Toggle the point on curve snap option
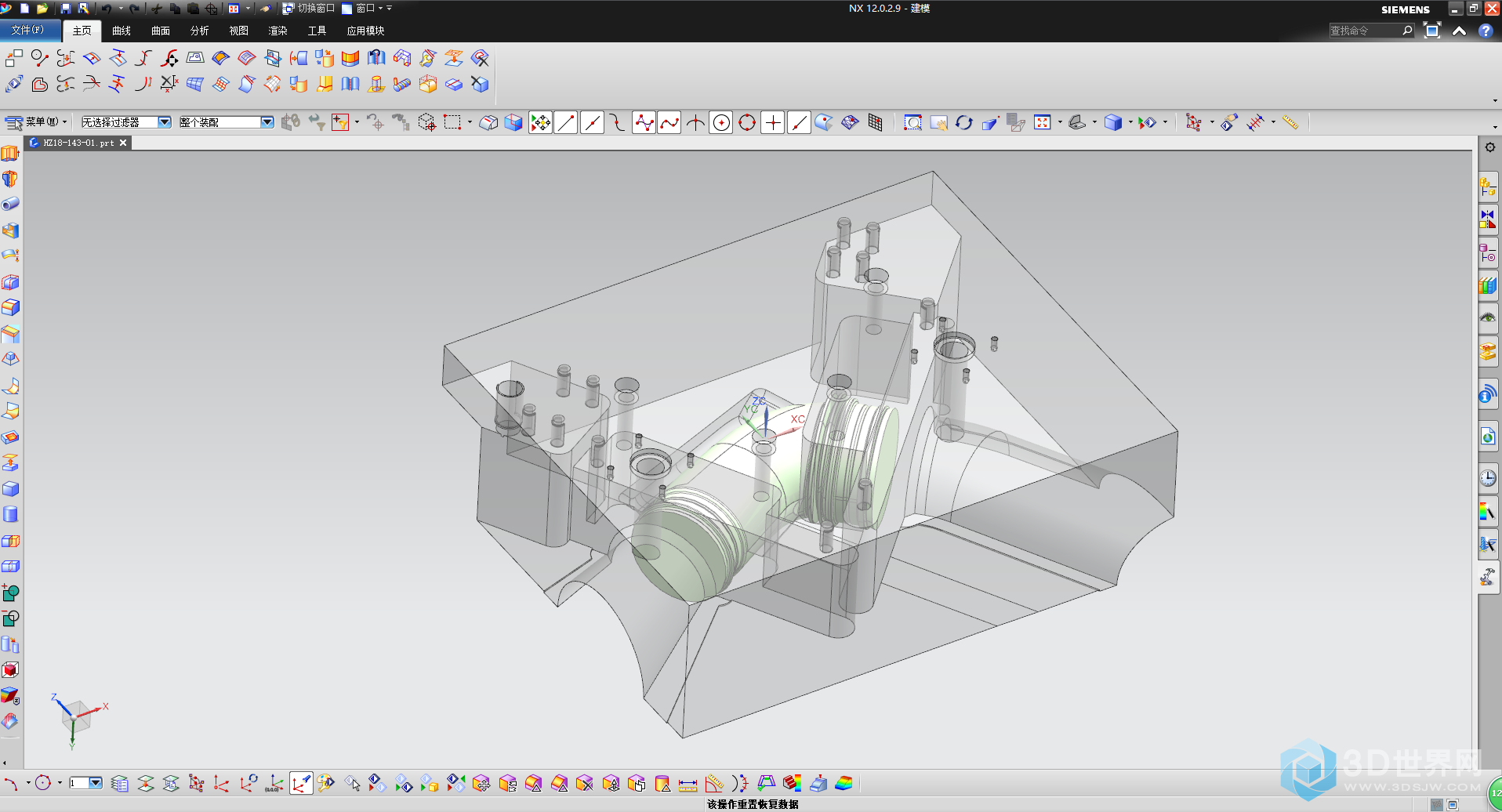 click(x=799, y=122)
